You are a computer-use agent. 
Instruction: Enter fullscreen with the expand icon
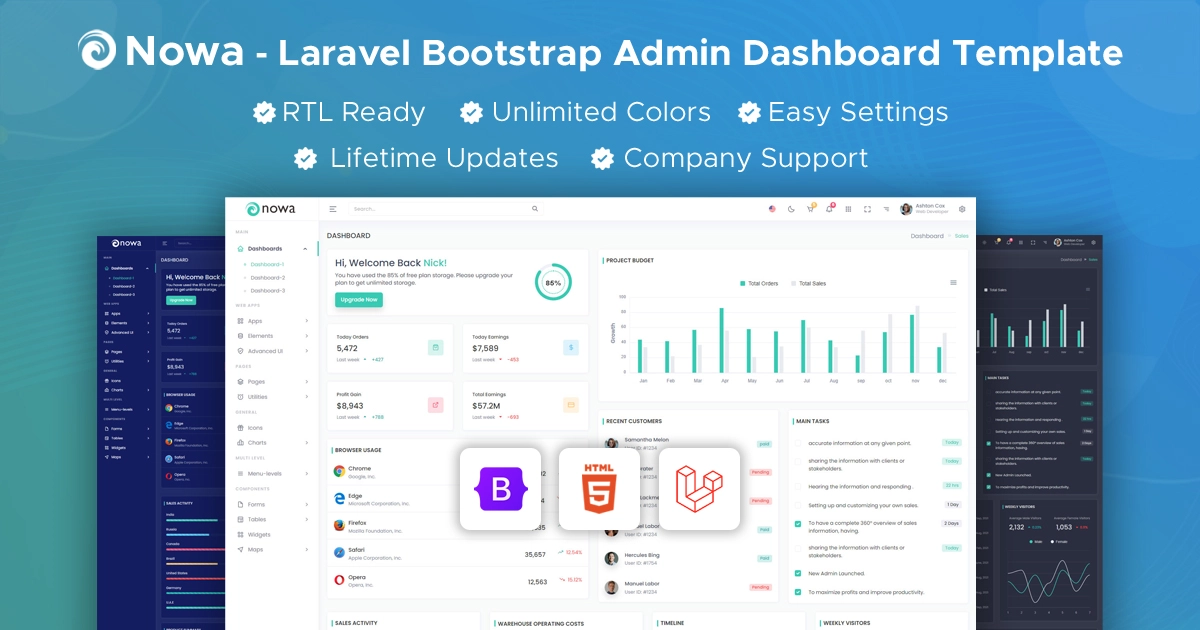867,209
